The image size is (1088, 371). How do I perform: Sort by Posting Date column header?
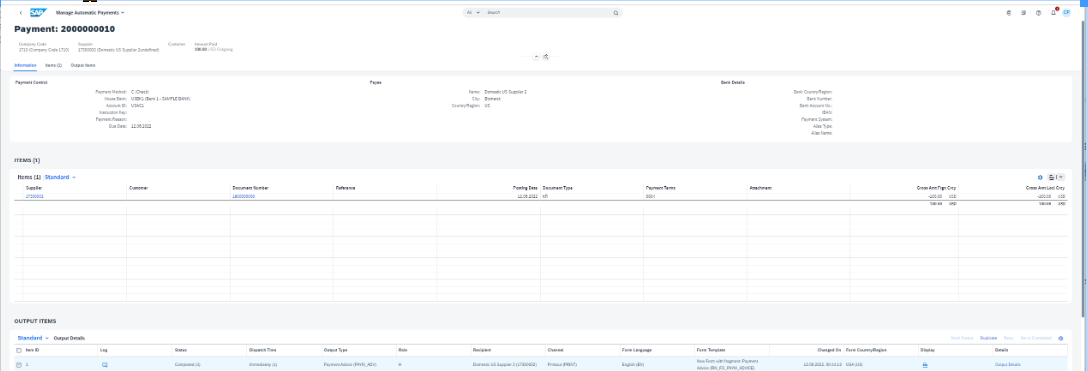coord(525,188)
